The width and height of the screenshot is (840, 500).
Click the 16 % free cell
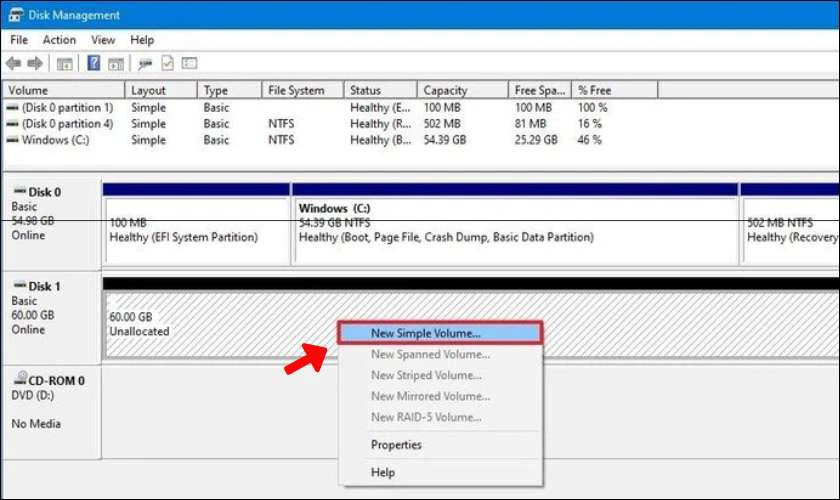point(589,124)
